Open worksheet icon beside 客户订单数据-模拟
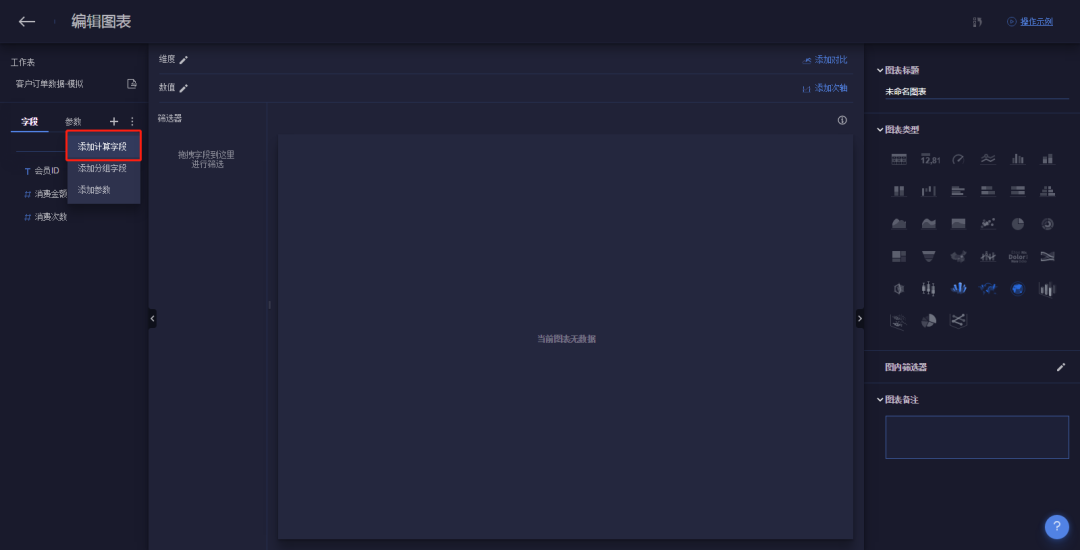The height and width of the screenshot is (550, 1080). [x=132, y=84]
